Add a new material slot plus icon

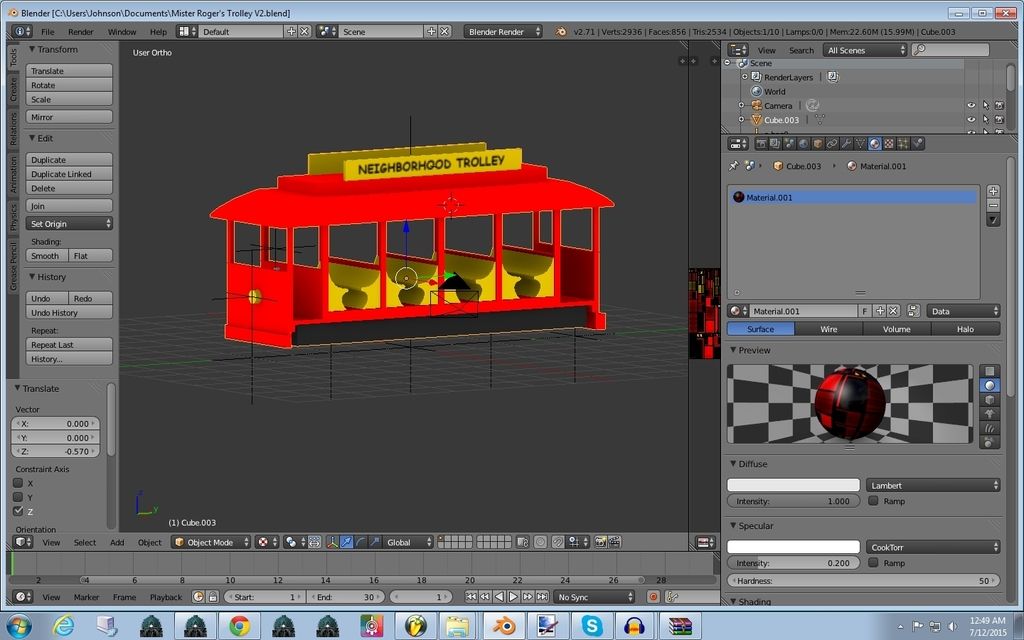tap(993, 191)
